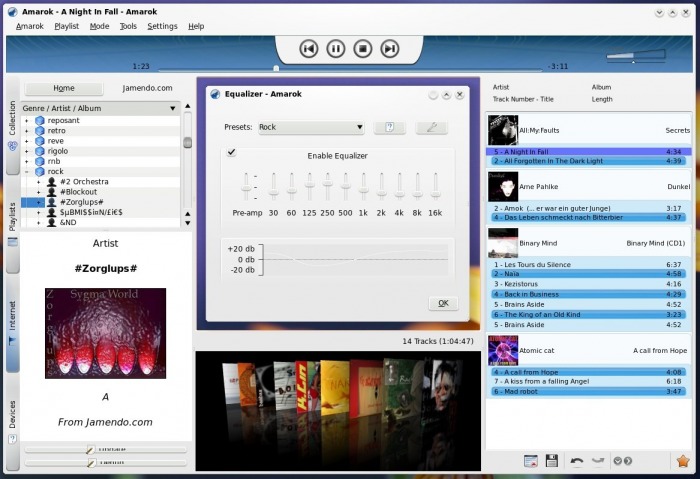This screenshot has height=479, width=700.
Task: Select track Das Leben schmeckt nach Bitterbier
Action: point(588,217)
